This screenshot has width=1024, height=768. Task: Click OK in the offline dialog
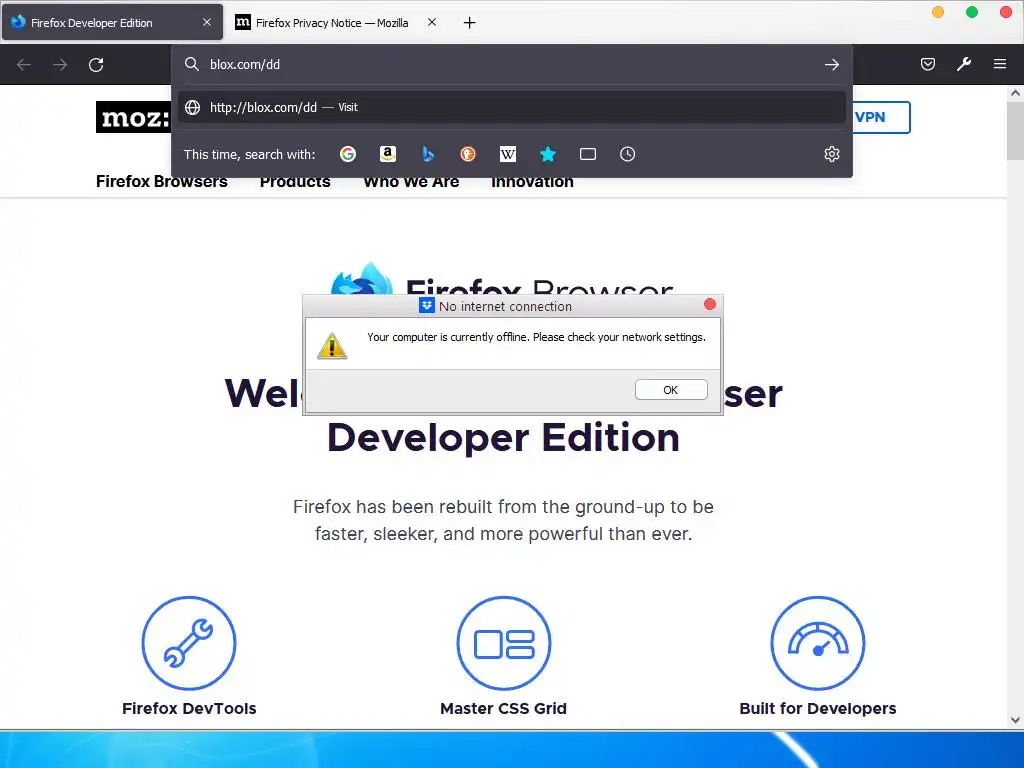(671, 390)
